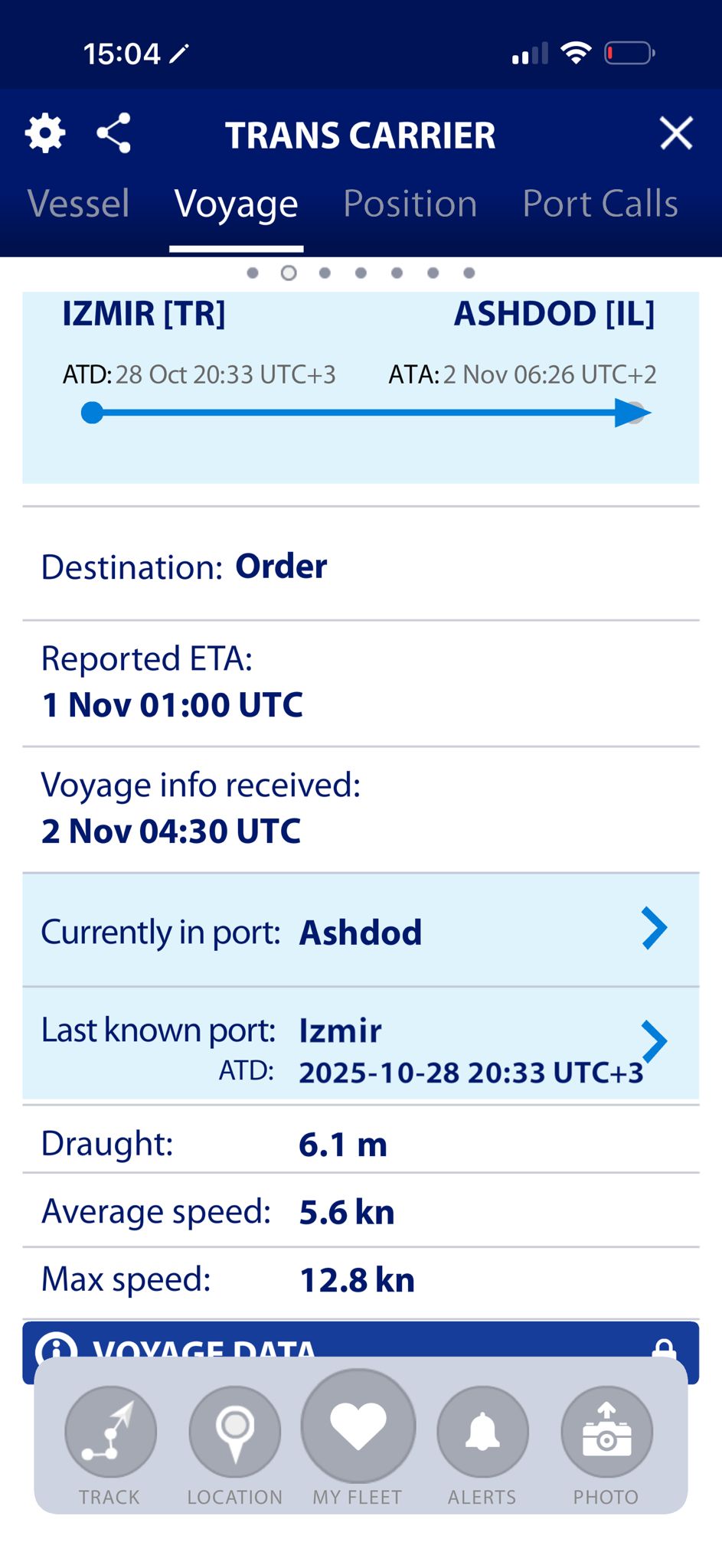Tap the ASHDOD [IL] arrival port name
Viewport: 722px width, 1568px height.
tap(554, 314)
